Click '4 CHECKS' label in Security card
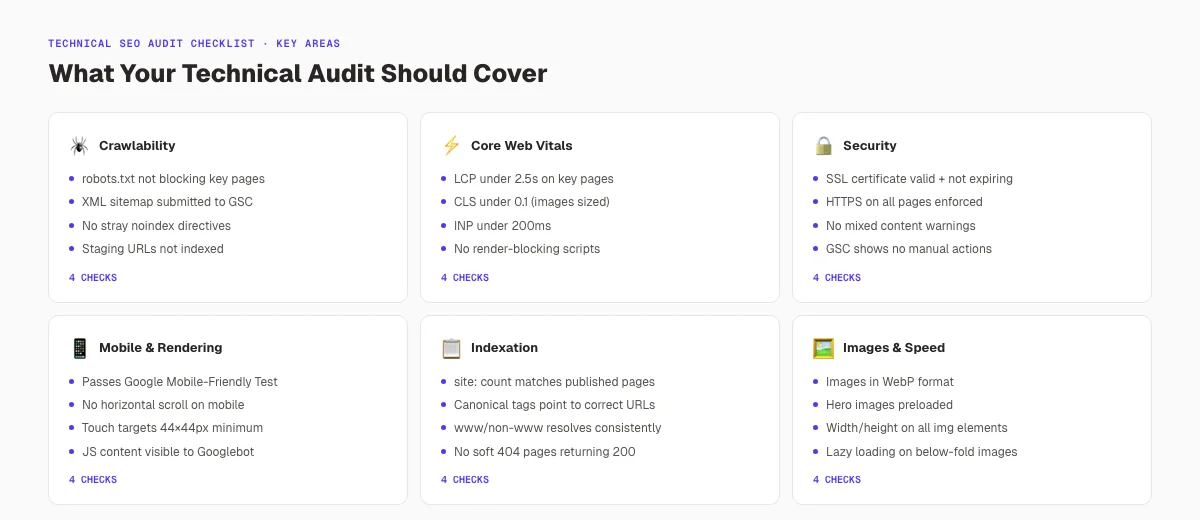The width and height of the screenshot is (1200, 520). pos(837,278)
